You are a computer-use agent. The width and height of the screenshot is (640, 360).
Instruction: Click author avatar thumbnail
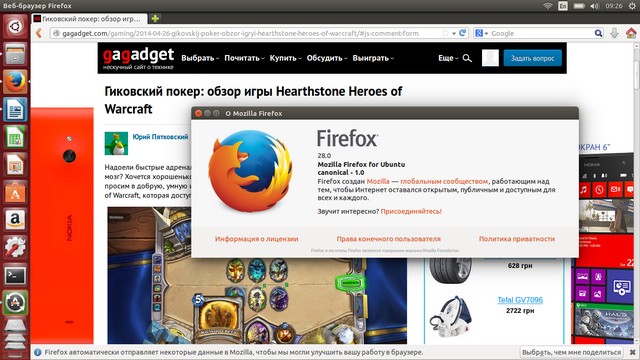(116, 143)
